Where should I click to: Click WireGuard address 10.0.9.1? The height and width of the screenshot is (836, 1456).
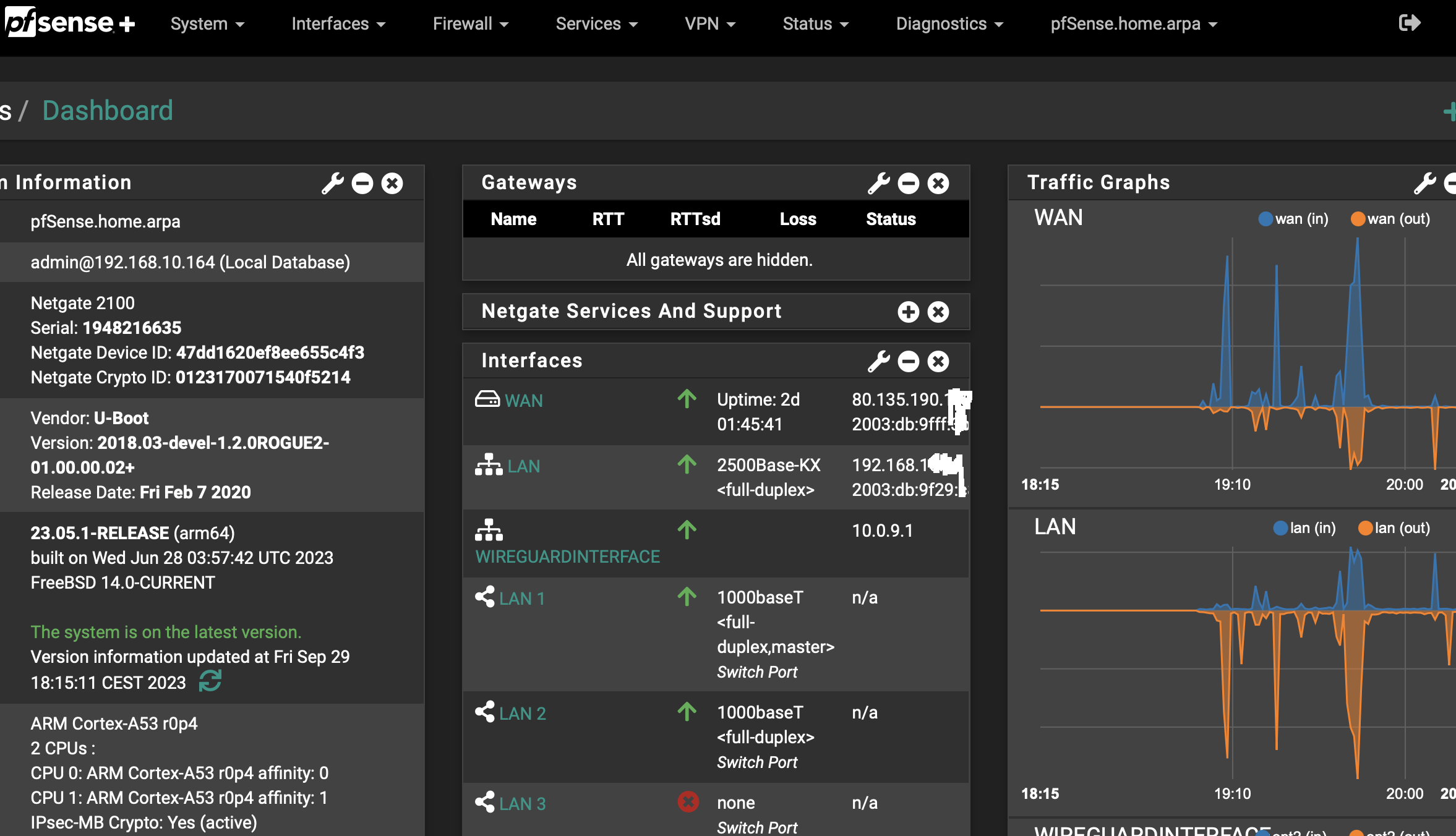(x=883, y=531)
